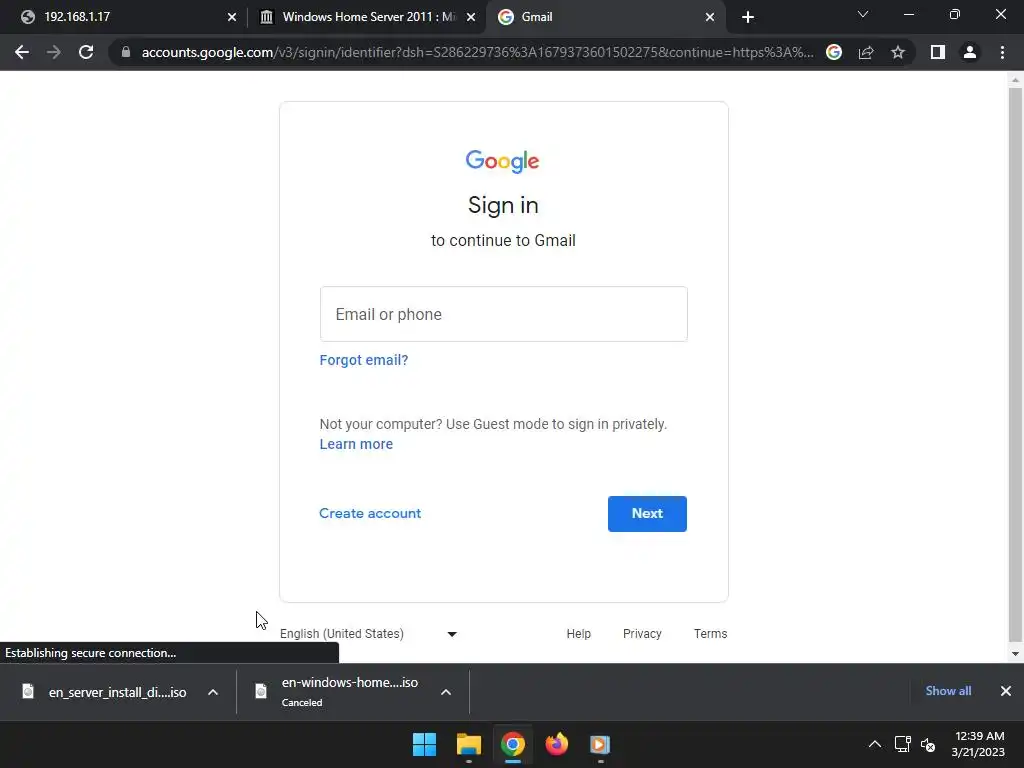Expand en_server_install_di...iso download options

[213, 692]
